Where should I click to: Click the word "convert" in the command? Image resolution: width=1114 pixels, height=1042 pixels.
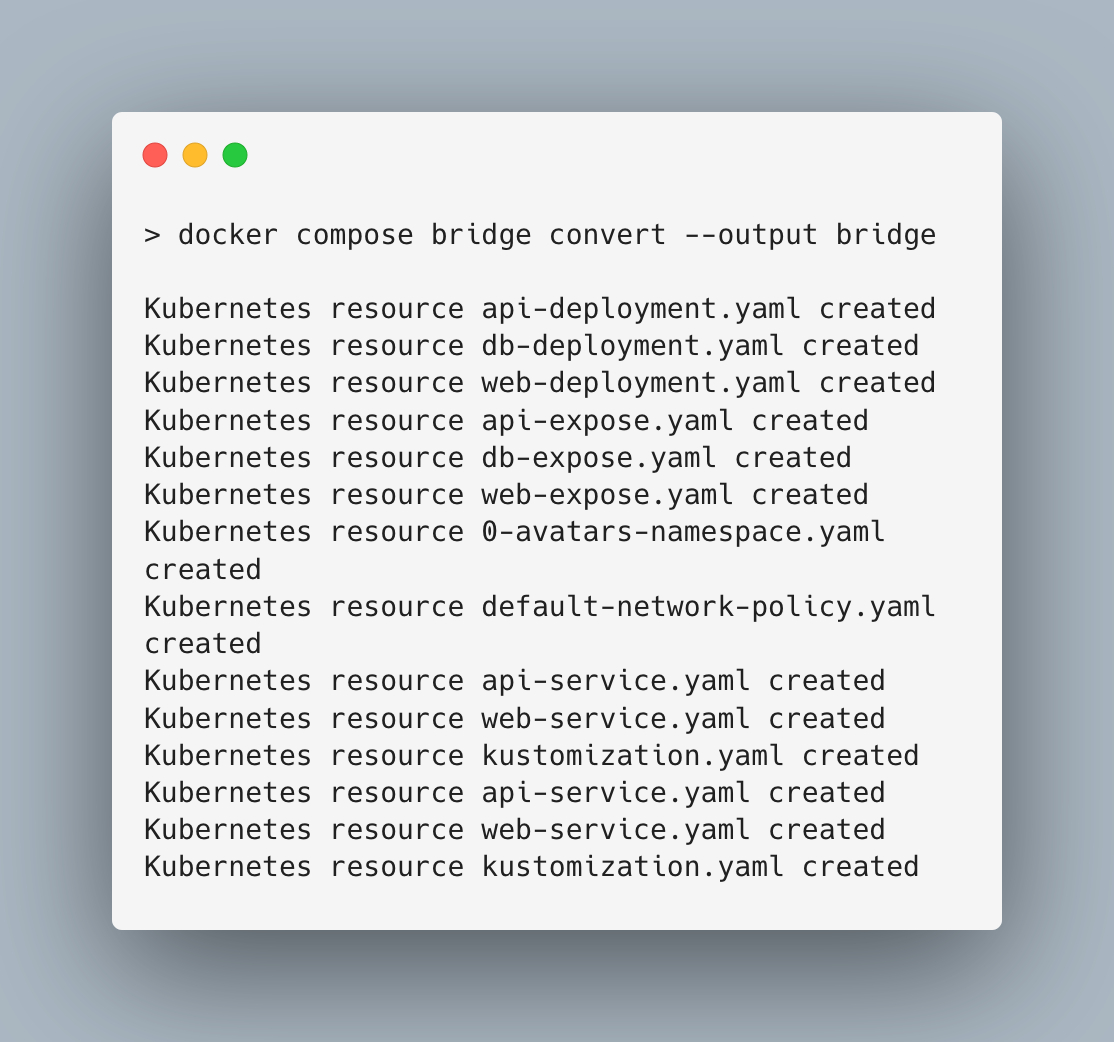607,235
